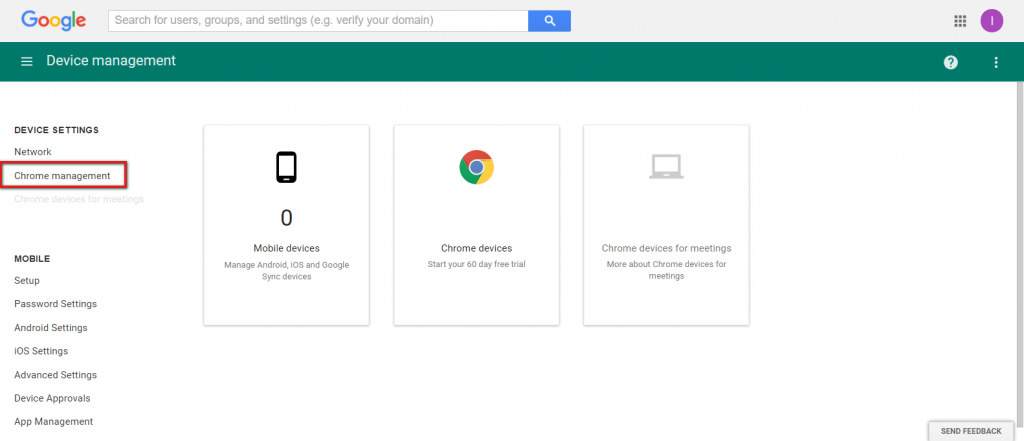The image size is (1024, 441).
Task: Click the Device management page title
Action: (111, 61)
